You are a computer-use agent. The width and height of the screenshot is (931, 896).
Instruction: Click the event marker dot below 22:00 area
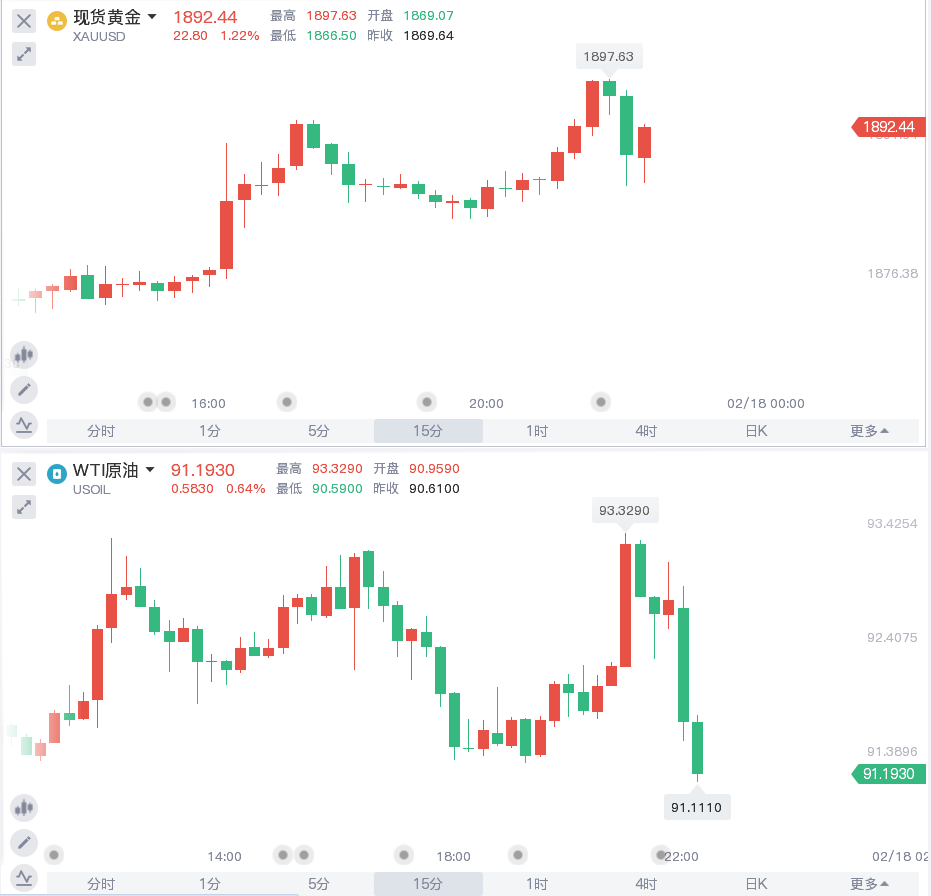tap(660, 855)
